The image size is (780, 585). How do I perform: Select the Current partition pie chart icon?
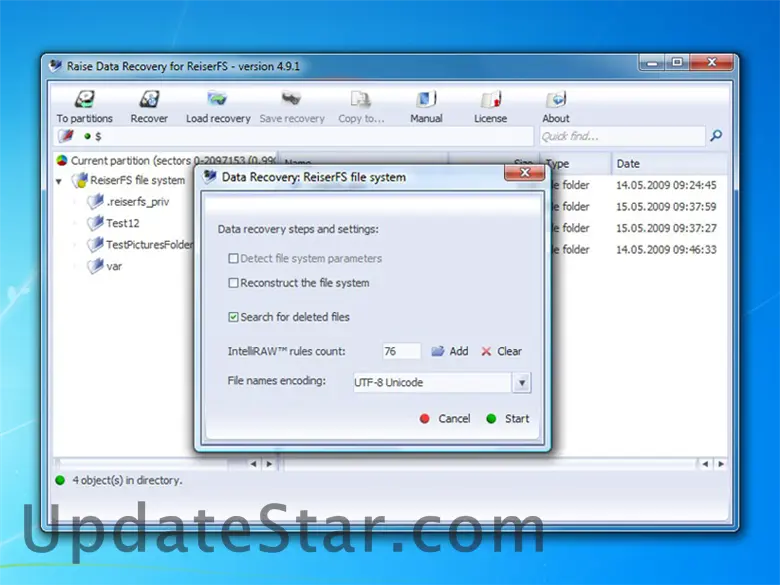(62, 160)
